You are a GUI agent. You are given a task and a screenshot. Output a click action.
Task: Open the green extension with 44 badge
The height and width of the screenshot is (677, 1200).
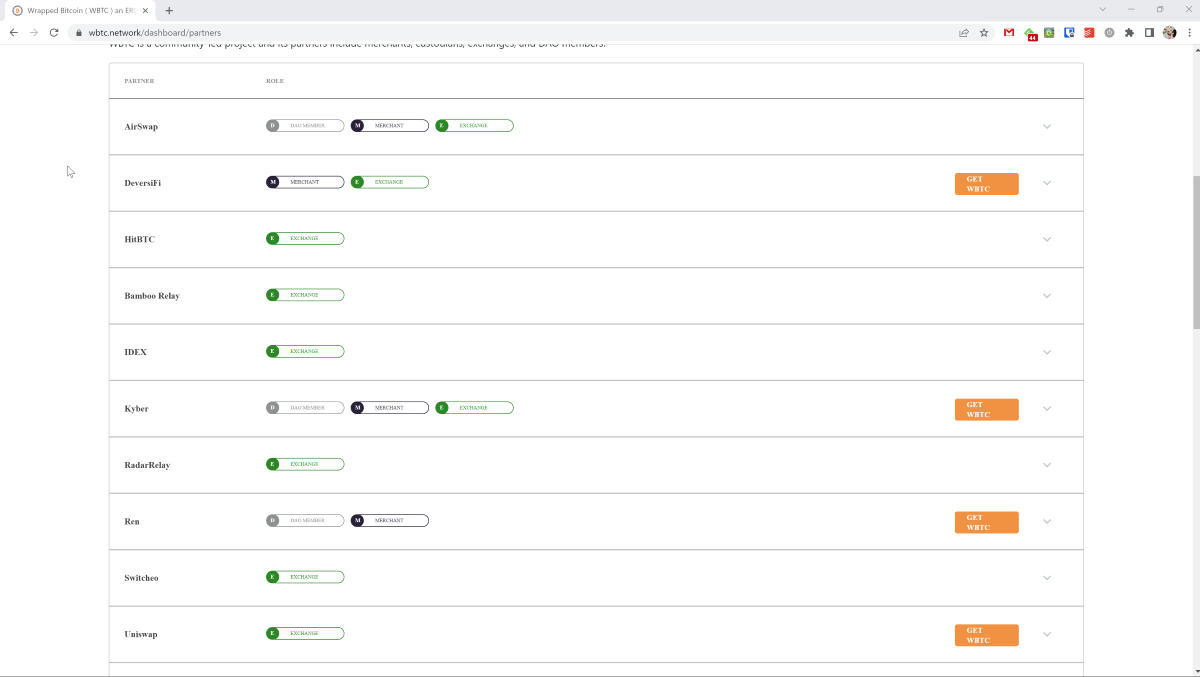point(1030,33)
